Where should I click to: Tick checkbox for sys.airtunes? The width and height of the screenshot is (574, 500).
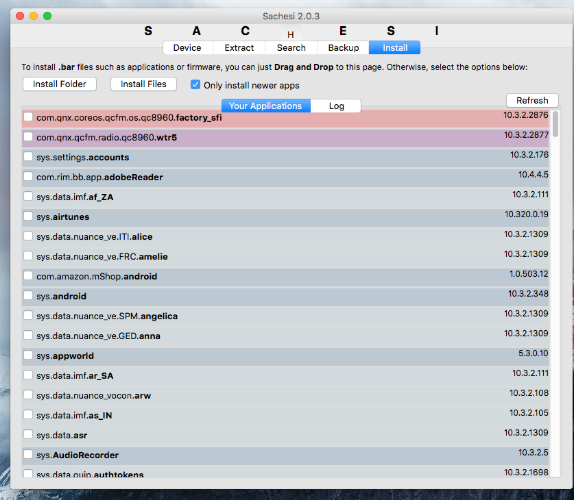[x=28, y=216]
